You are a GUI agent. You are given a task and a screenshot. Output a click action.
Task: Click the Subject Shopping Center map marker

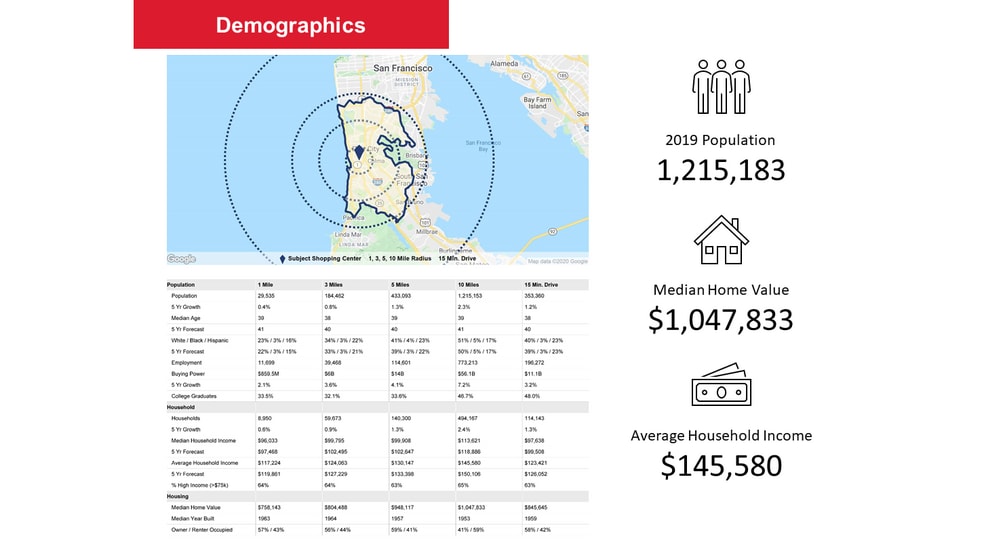click(358, 155)
